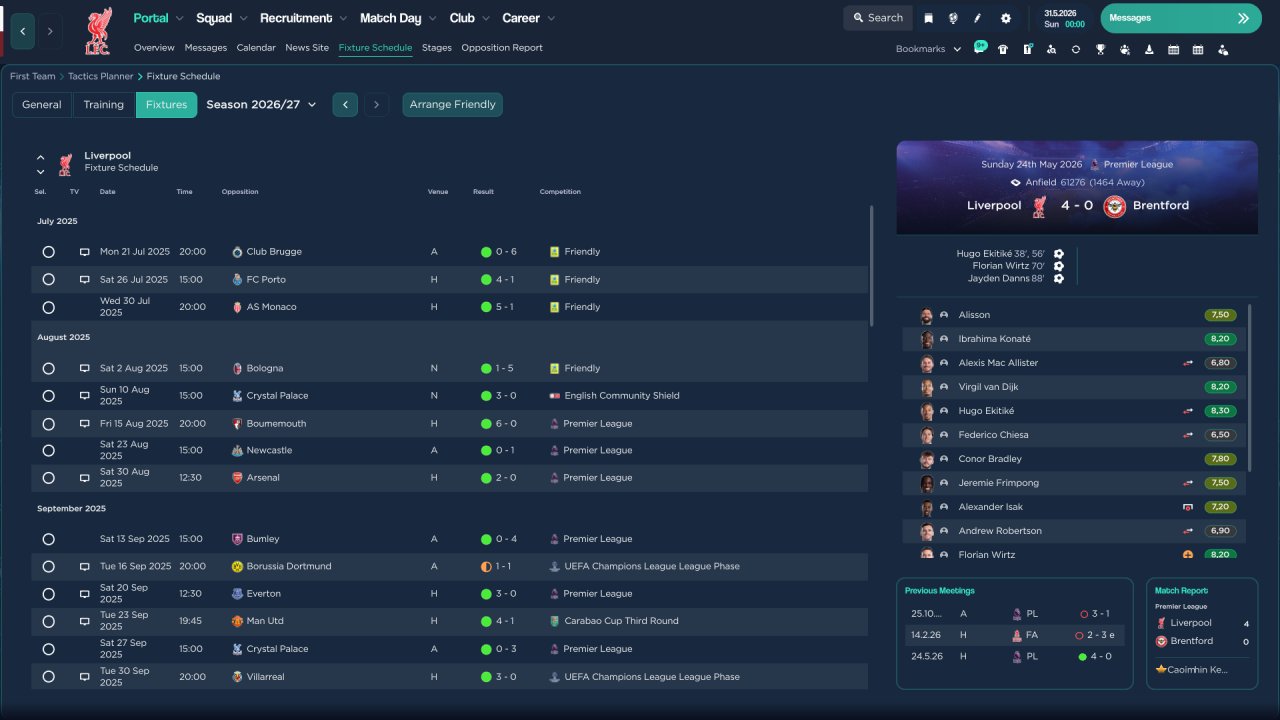
Task: Expand the Bookmarks dropdown
Action: (928, 49)
